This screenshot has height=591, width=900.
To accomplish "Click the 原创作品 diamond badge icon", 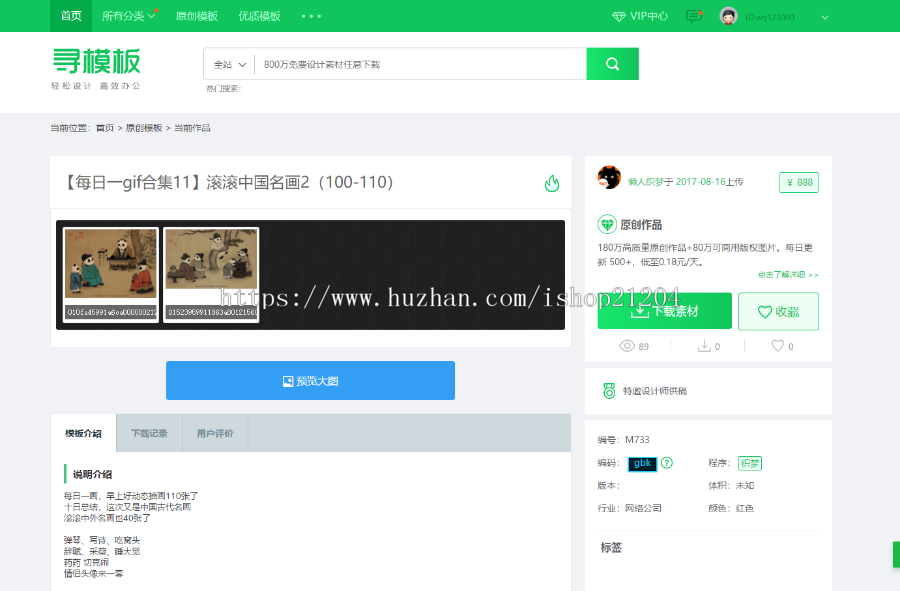I will 607,224.
